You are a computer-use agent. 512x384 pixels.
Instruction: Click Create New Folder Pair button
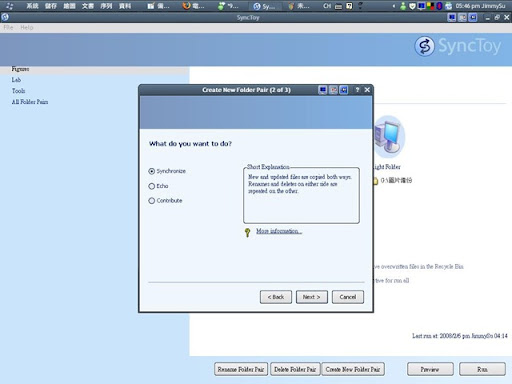point(353,369)
